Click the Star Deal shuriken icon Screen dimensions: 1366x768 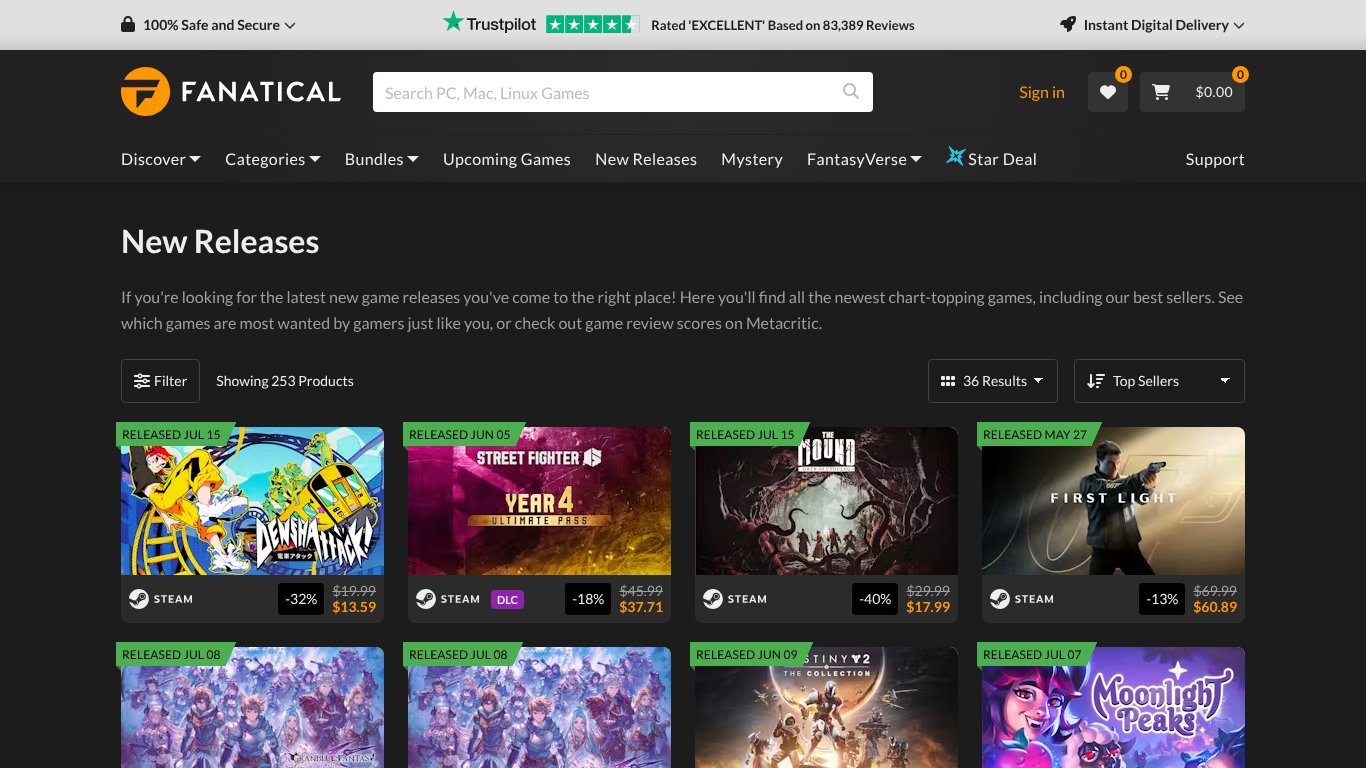point(955,157)
